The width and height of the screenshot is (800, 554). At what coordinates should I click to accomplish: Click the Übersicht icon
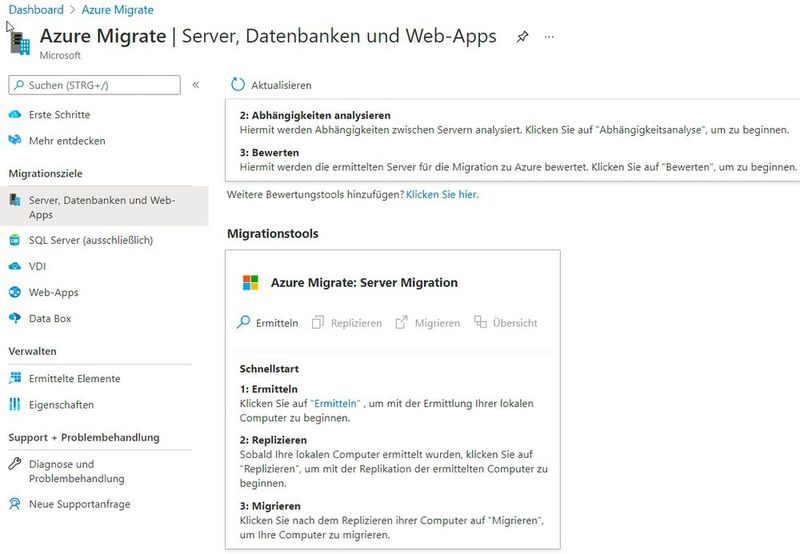480,321
